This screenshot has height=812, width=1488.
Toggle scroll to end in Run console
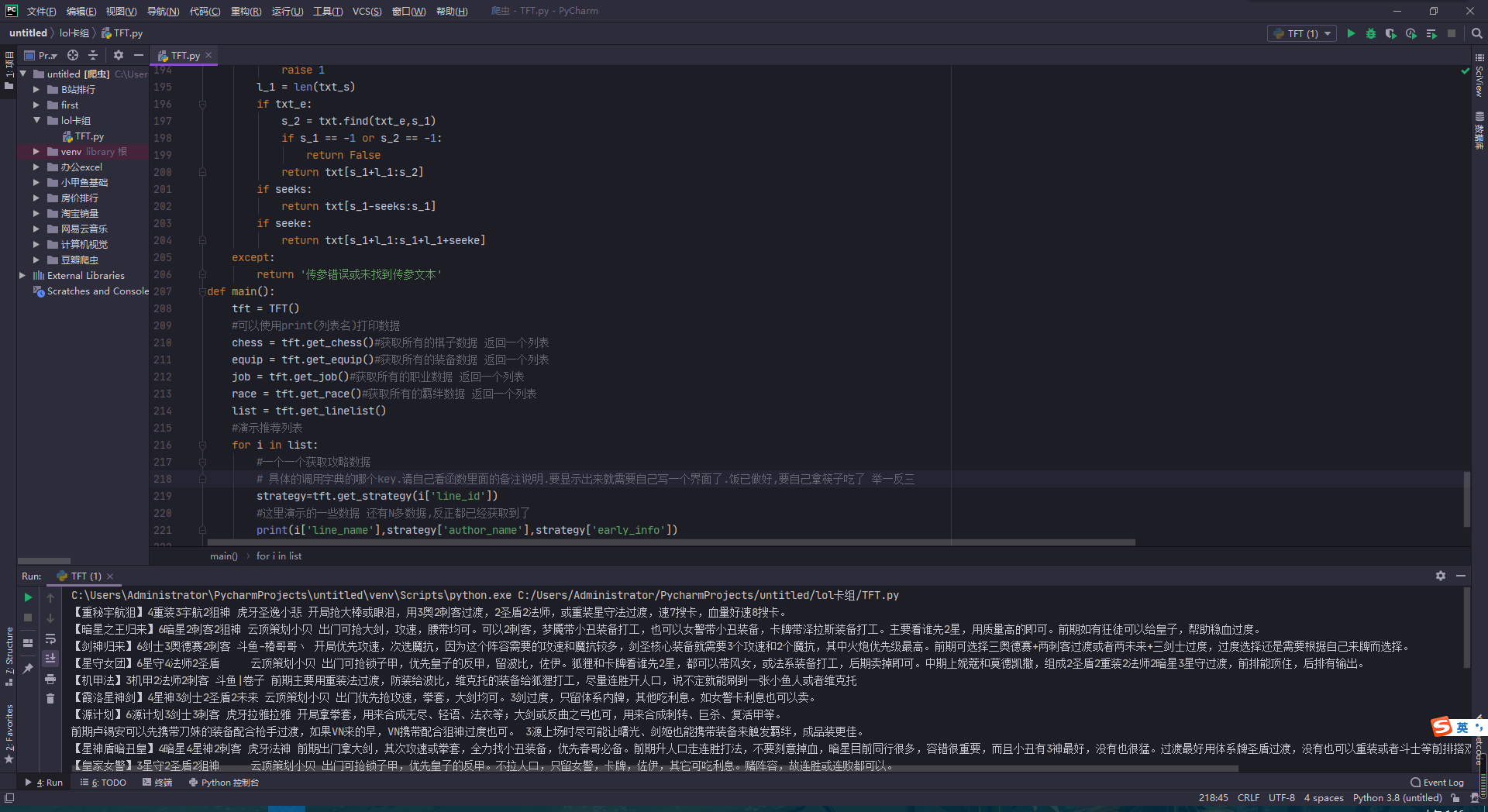(x=50, y=659)
